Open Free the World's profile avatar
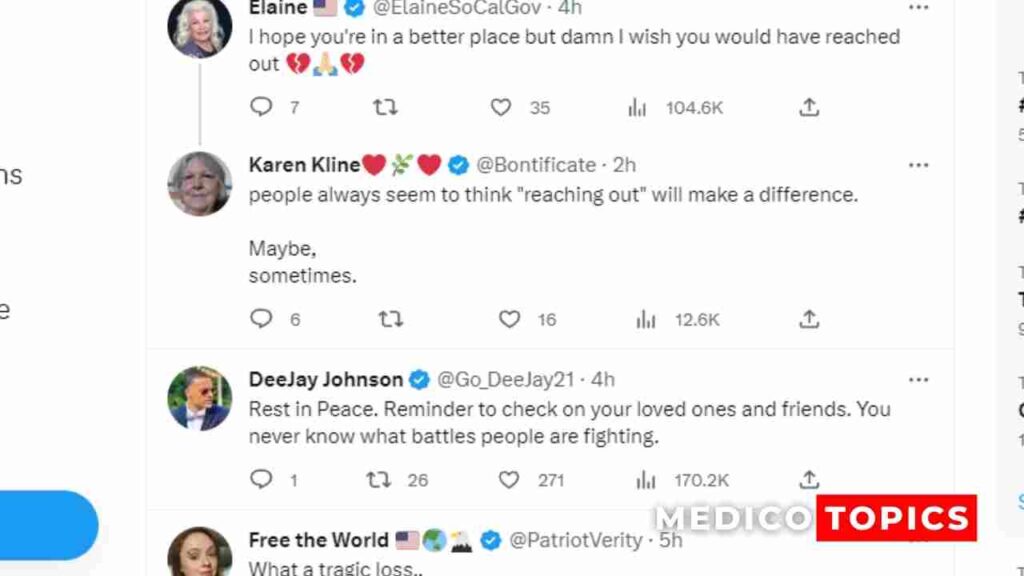1024x576 pixels. point(200,552)
